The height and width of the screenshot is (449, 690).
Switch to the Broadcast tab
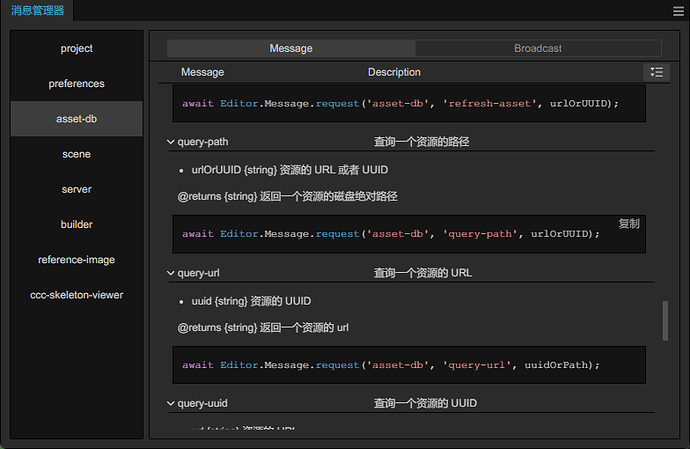[538, 48]
